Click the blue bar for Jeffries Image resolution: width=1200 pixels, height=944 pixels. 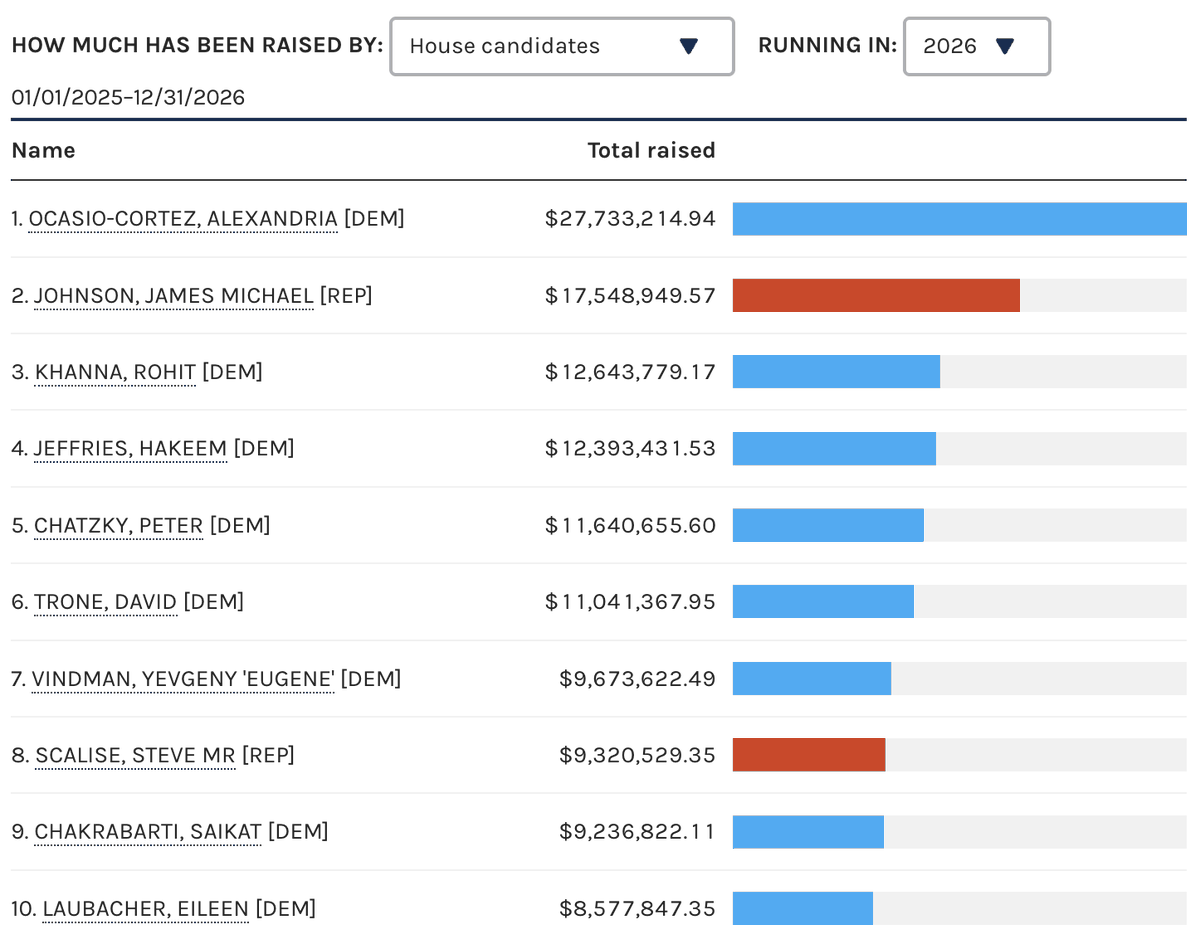point(834,449)
